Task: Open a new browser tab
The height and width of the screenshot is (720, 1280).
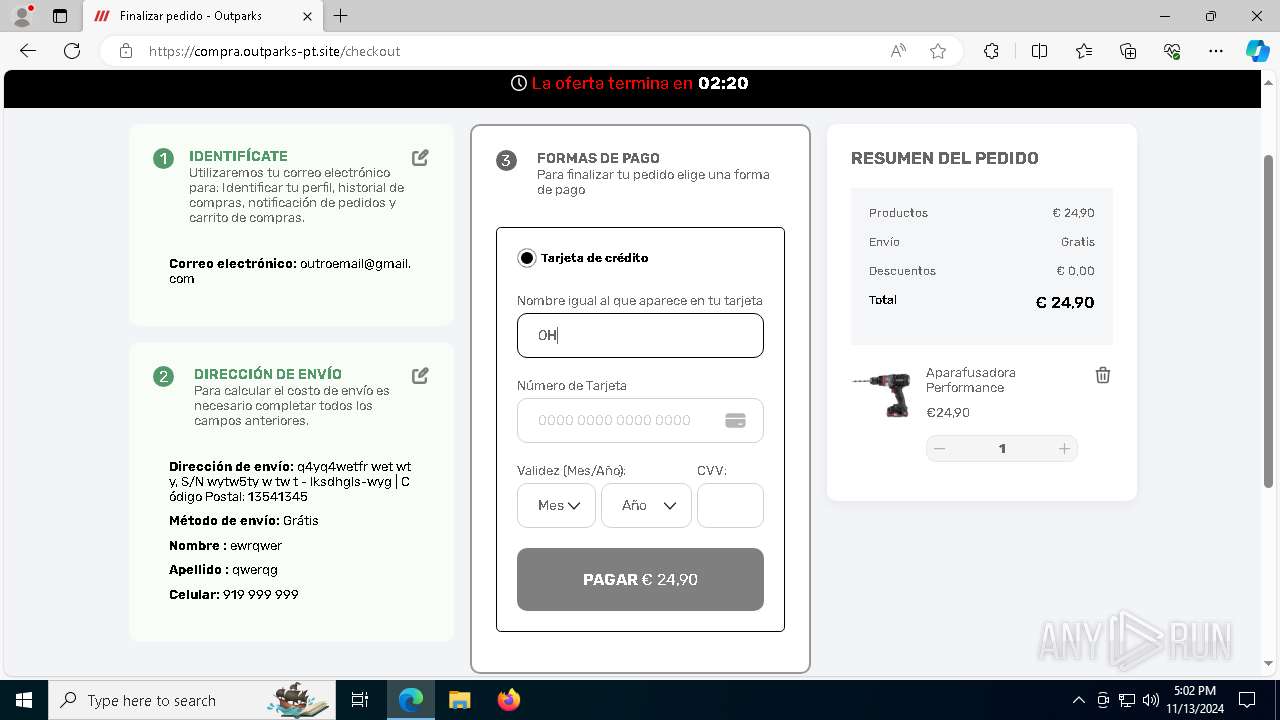Action: tap(341, 16)
